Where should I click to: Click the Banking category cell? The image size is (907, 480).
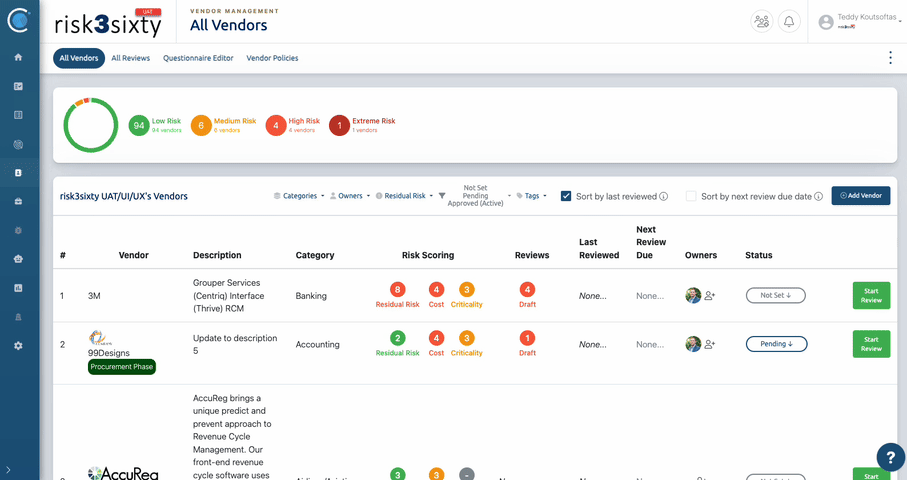click(x=311, y=296)
